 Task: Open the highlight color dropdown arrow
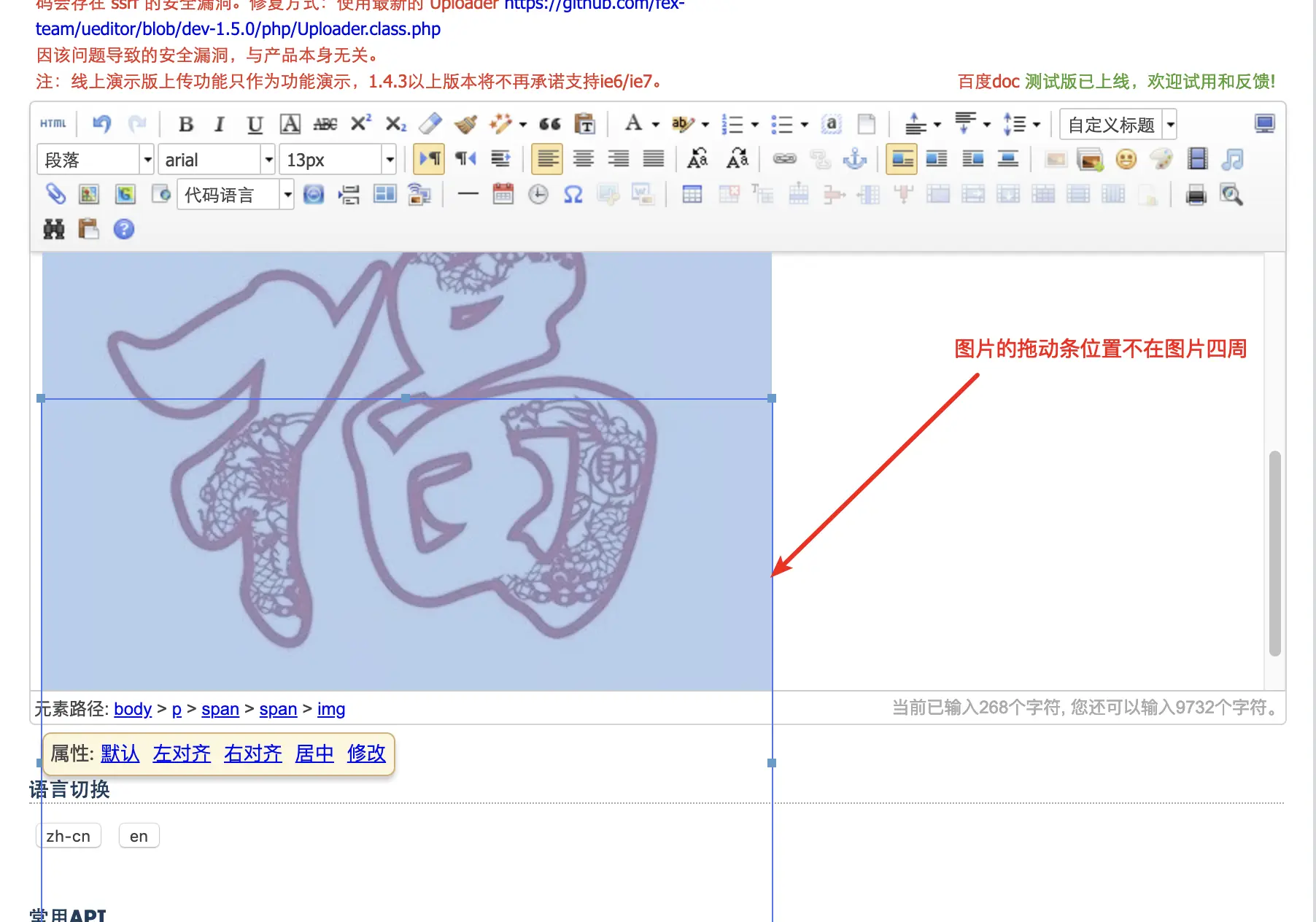point(705,125)
